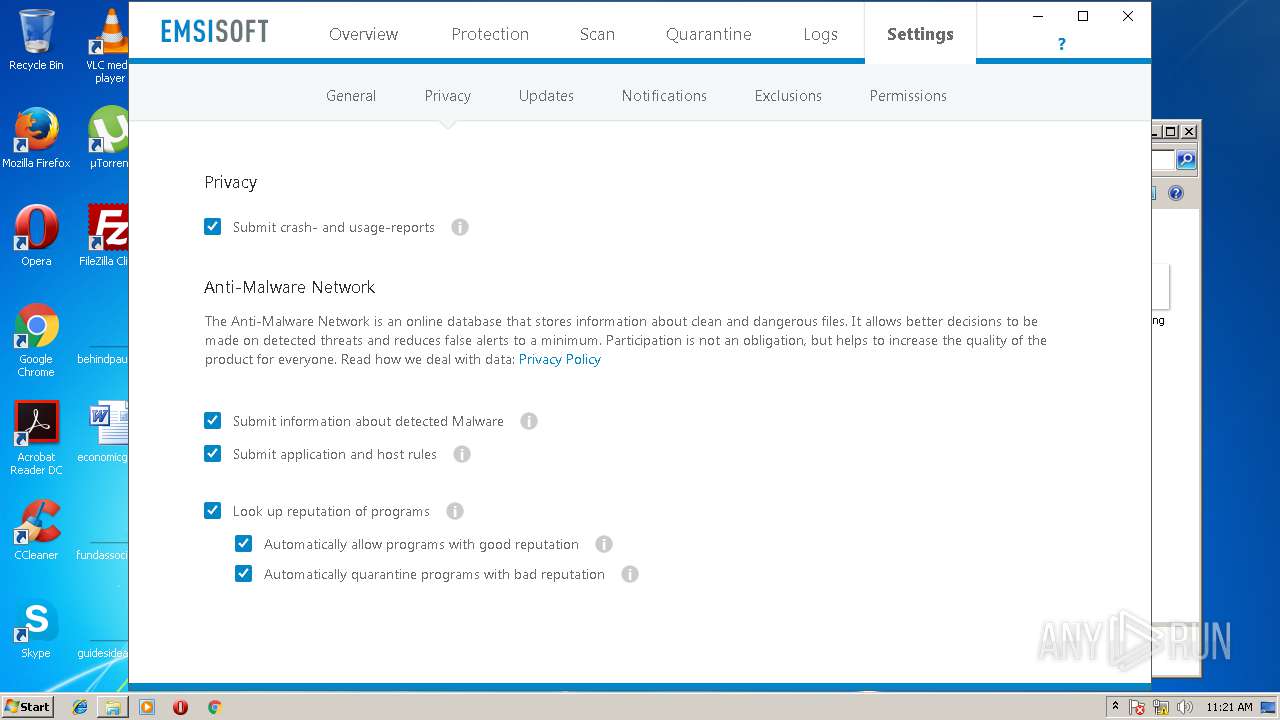Click the Chrome icon in taskbar
The width and height of the screenshot is (1280, 720).
coord(214,707)
